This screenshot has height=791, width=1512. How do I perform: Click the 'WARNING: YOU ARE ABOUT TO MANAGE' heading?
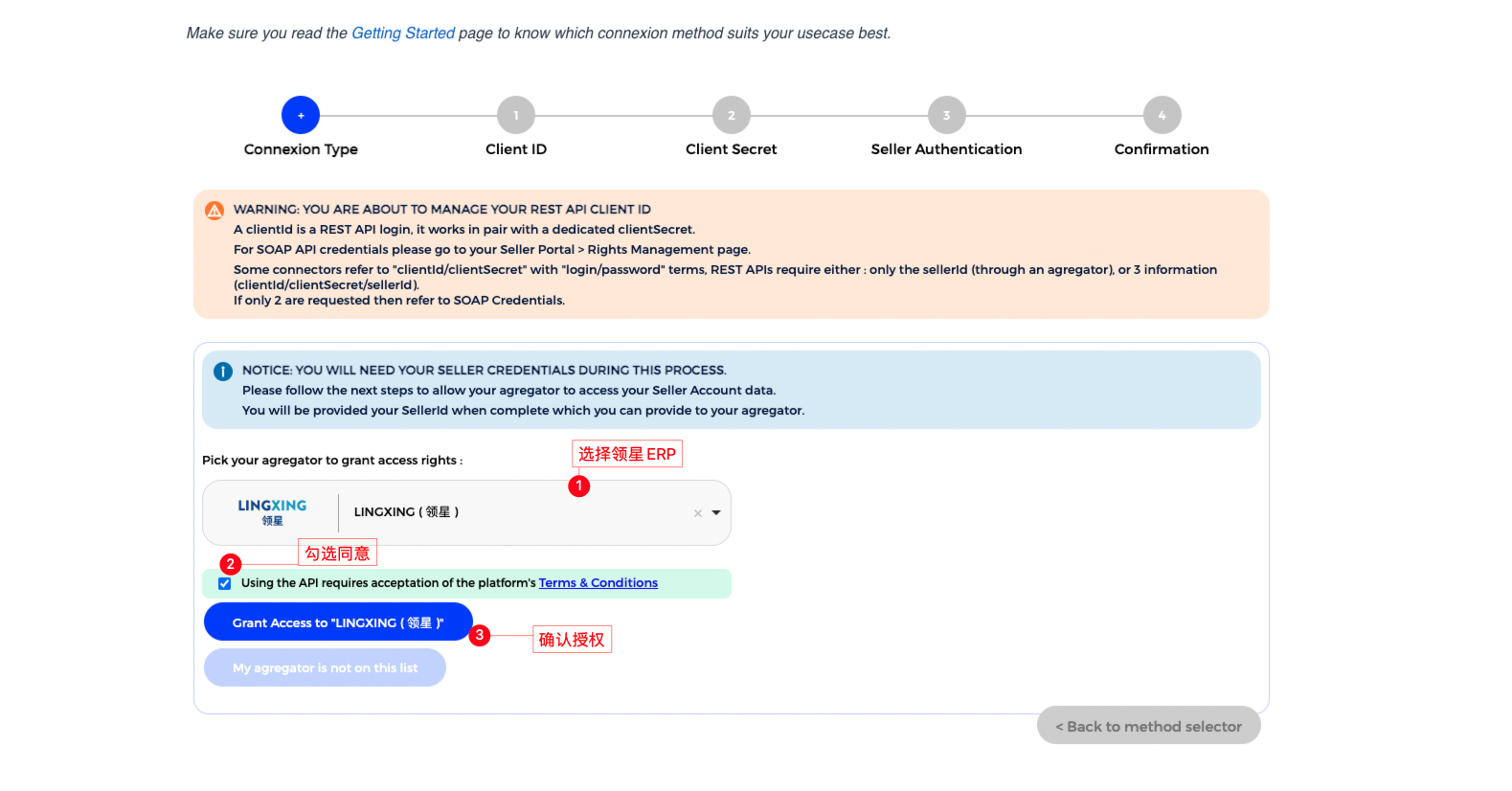[442, 210]
